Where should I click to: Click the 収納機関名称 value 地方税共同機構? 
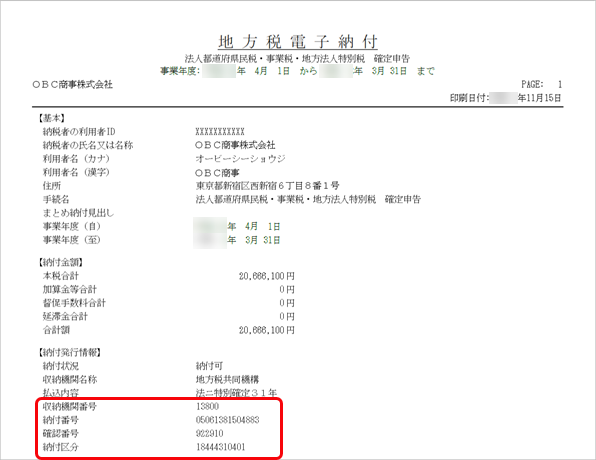pyautogui.click(x=227, y=379)
